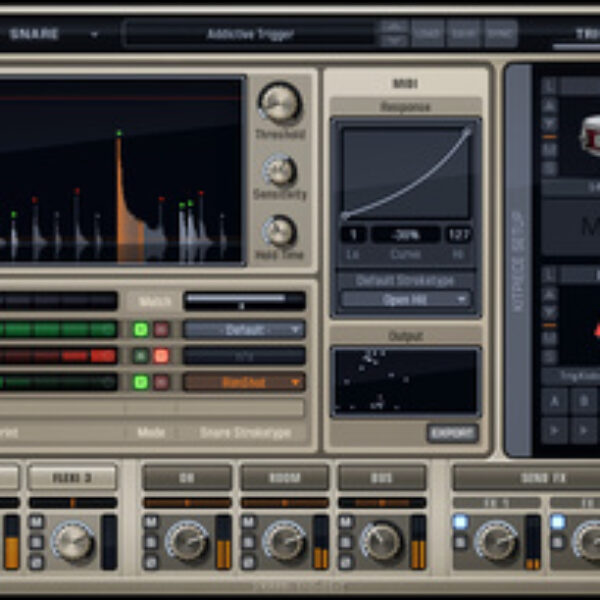Click the upper end point of the Response curve
The height and width of the screenshot is (600, 600).
(467, 132)
